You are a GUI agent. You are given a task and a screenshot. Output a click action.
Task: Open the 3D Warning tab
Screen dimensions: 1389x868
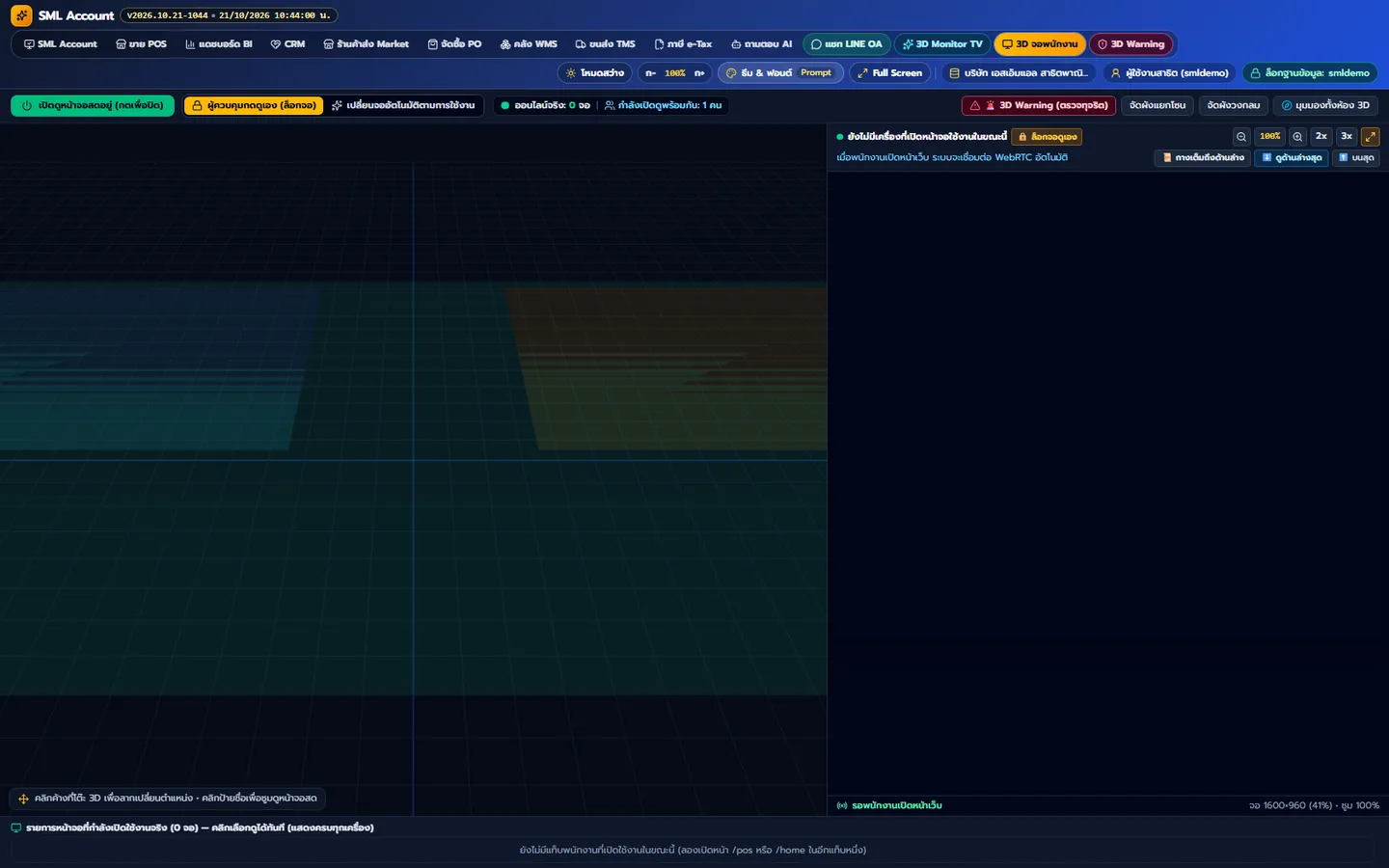[x=1130, y=44]
